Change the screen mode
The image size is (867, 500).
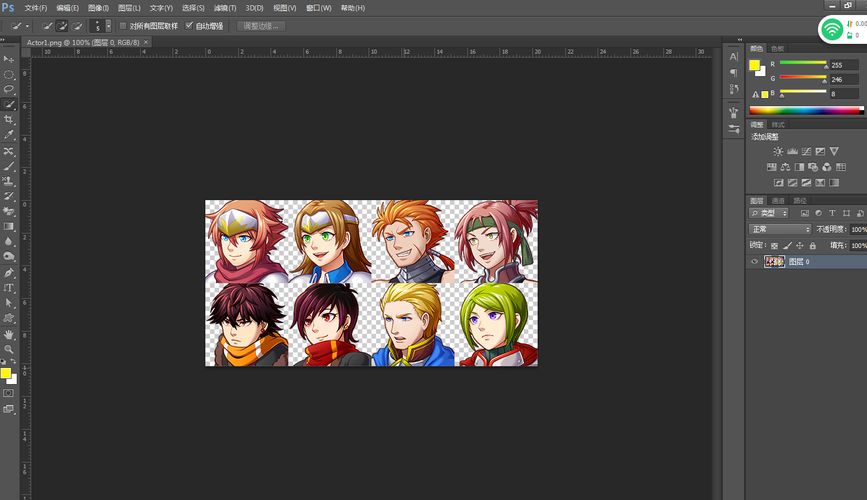[x=8, y=409]
